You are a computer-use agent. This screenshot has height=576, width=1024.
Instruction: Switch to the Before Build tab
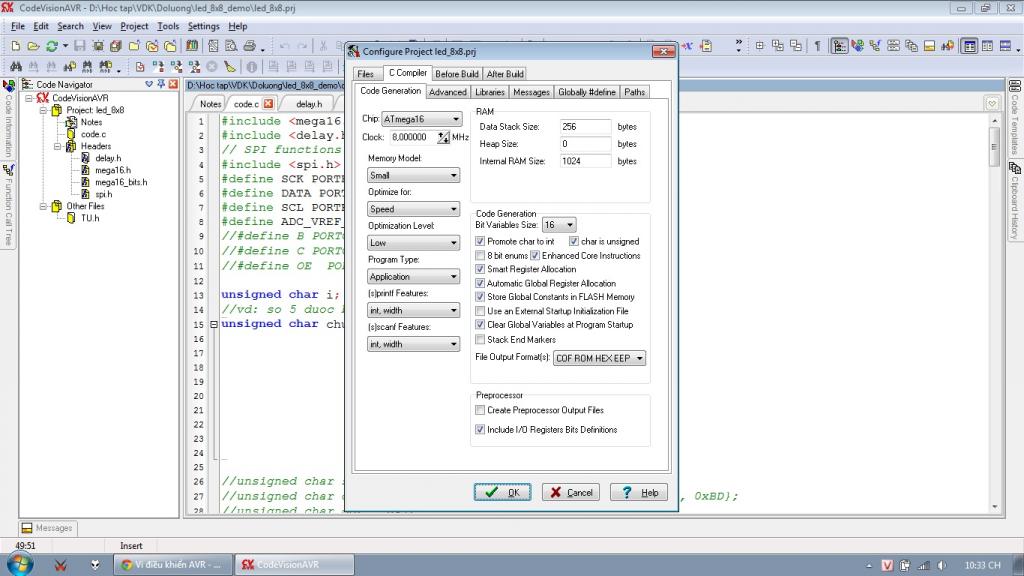(x=457, y=74)
